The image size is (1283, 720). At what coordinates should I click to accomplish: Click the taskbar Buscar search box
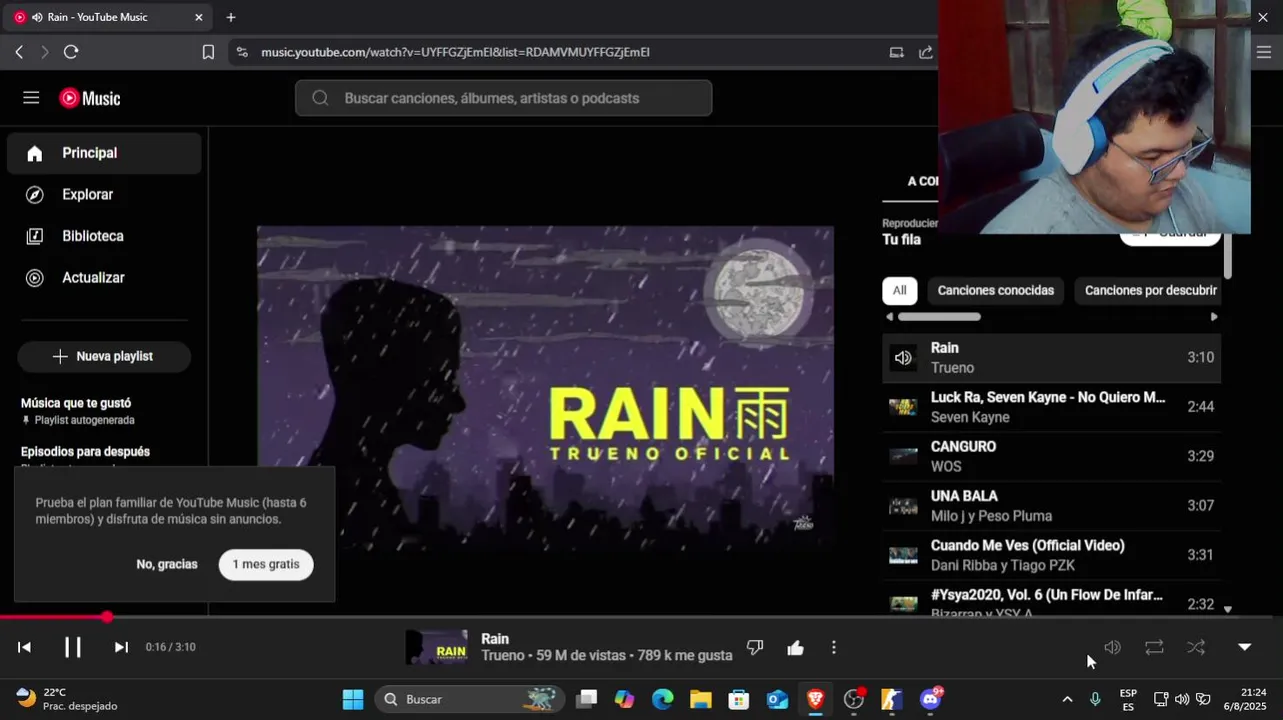[470, 699]
